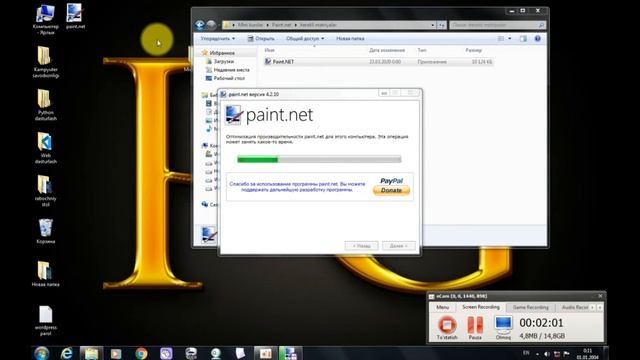Open Viber from the taskbar

tap(166, 353)
